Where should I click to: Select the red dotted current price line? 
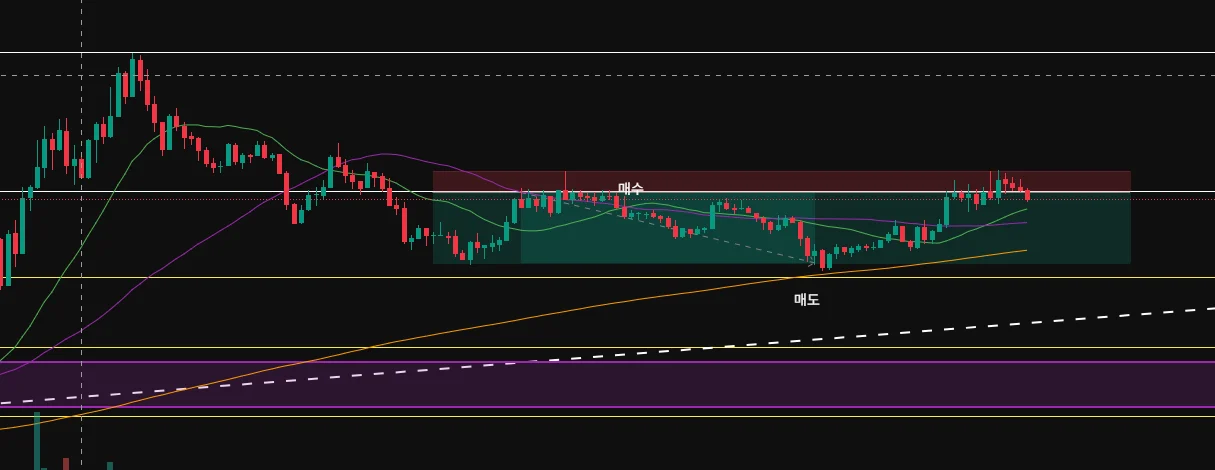click(x=607, y=199)
